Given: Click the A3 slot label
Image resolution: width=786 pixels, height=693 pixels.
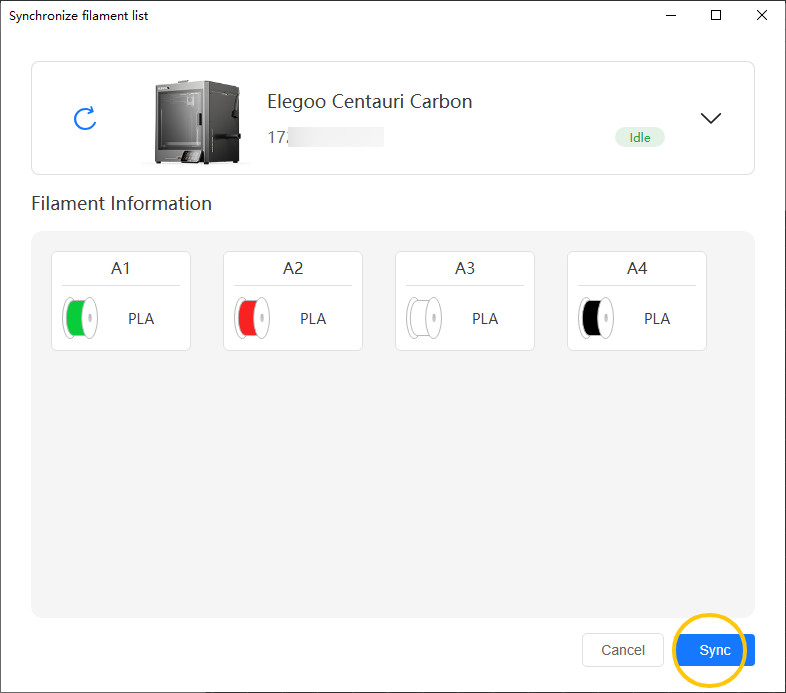Looking at the screenshot, I should [465, 268].
